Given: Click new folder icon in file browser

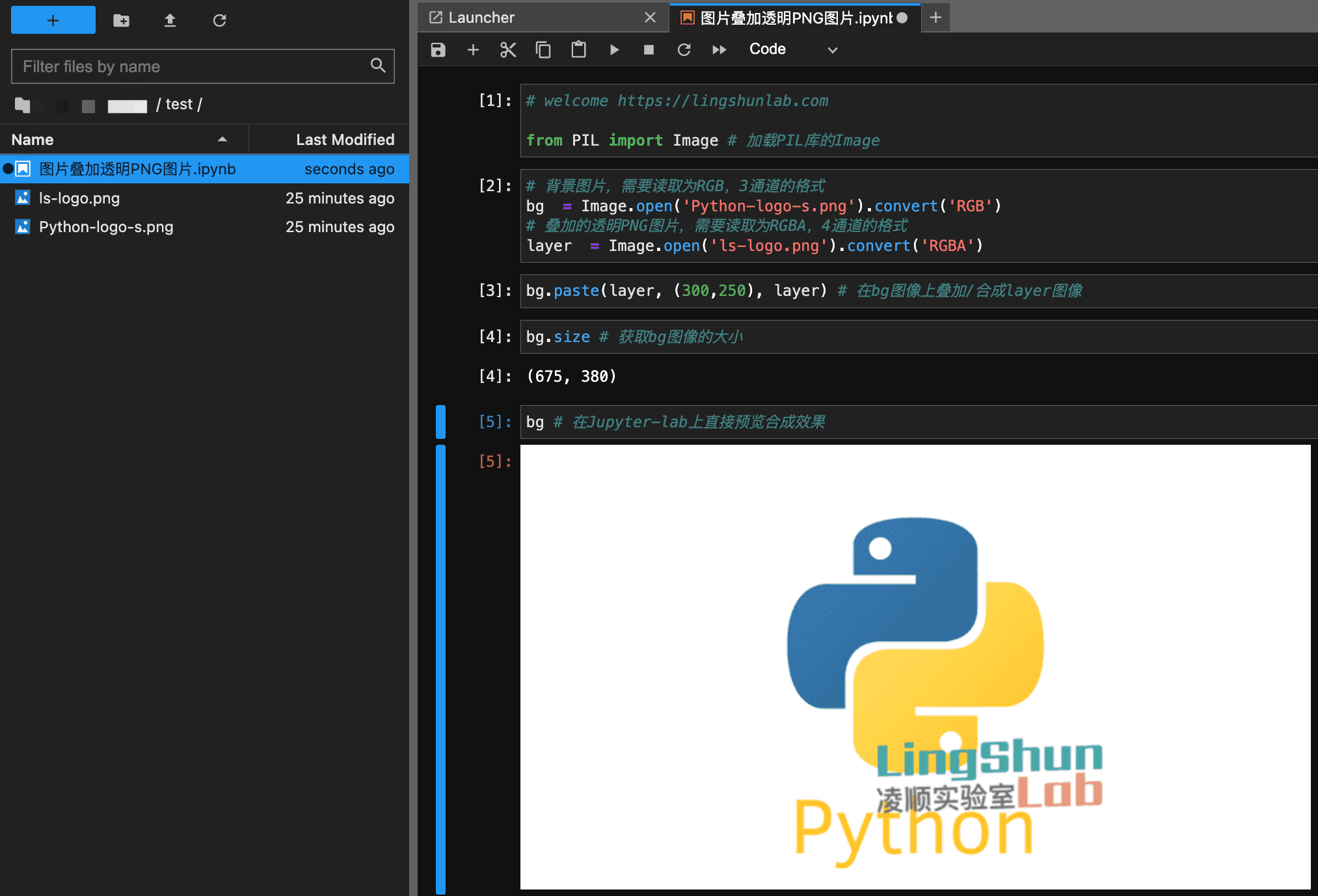Looking at the screenshot, I should point(121,18).
